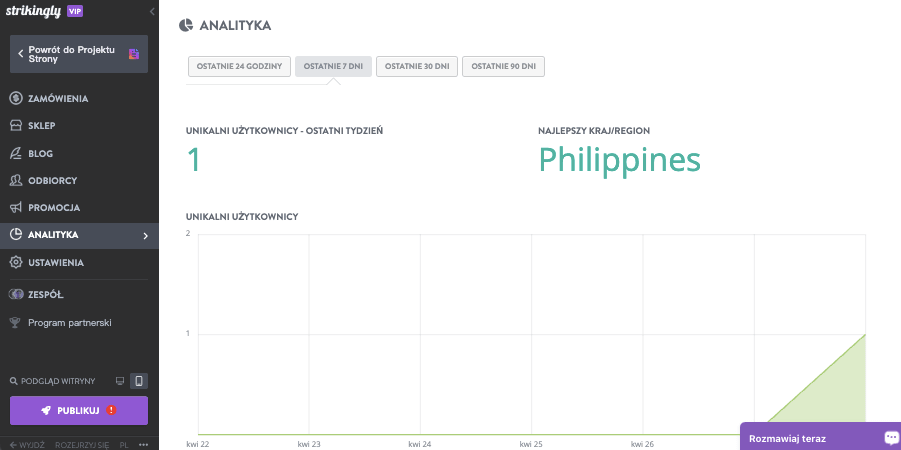Click the red warning badge on Publikuj
The image size is (901, 450).
111,410
